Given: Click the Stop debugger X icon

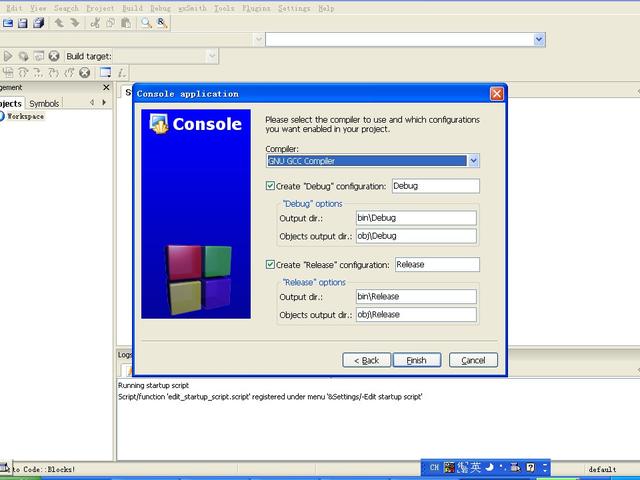Looking at the screenshot, I should click(84, 73).
